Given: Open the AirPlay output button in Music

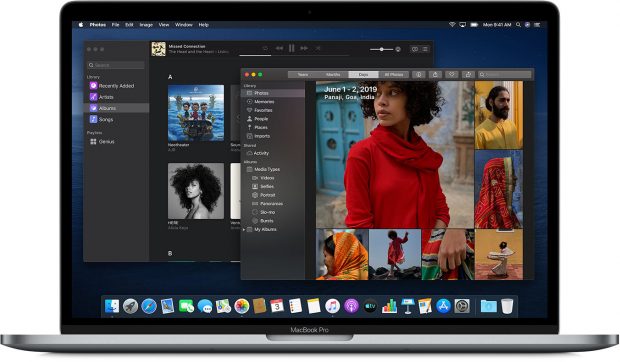Looking at the screenshot, I should pos(398,49).
